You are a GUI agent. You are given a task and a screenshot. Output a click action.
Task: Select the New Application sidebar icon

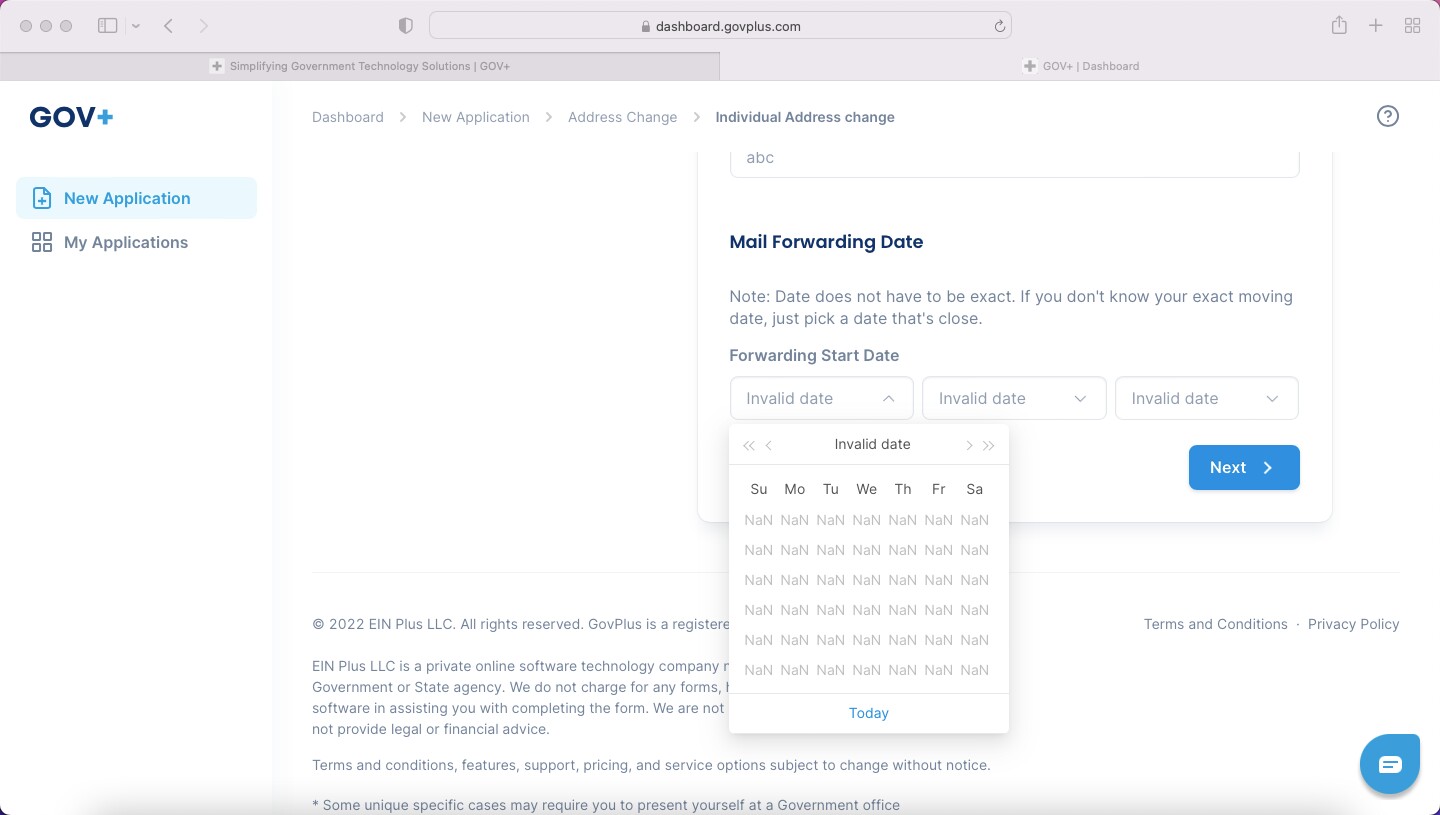[42, 198]
